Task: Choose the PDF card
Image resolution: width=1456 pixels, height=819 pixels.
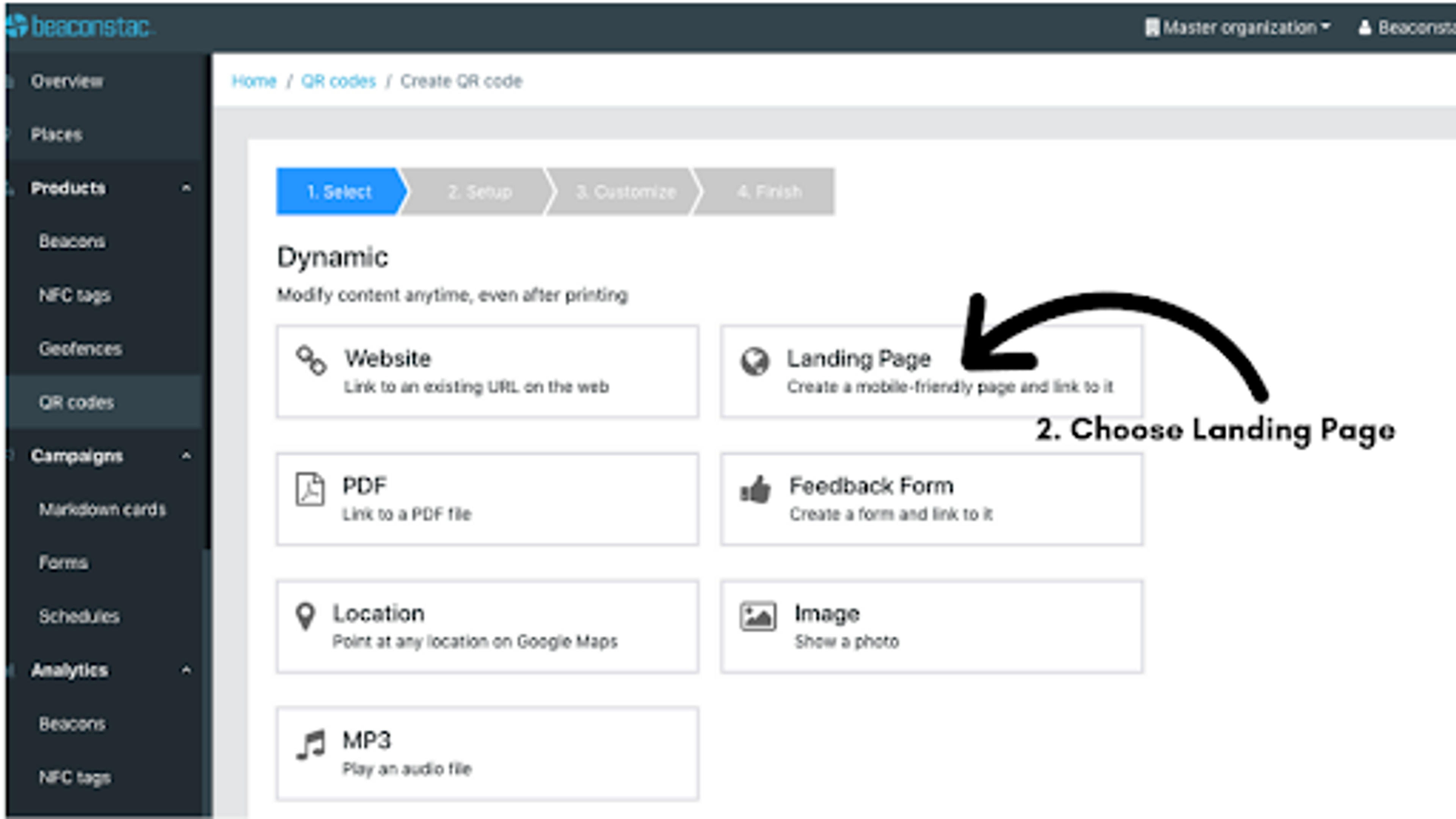Action: pos(487,499)
